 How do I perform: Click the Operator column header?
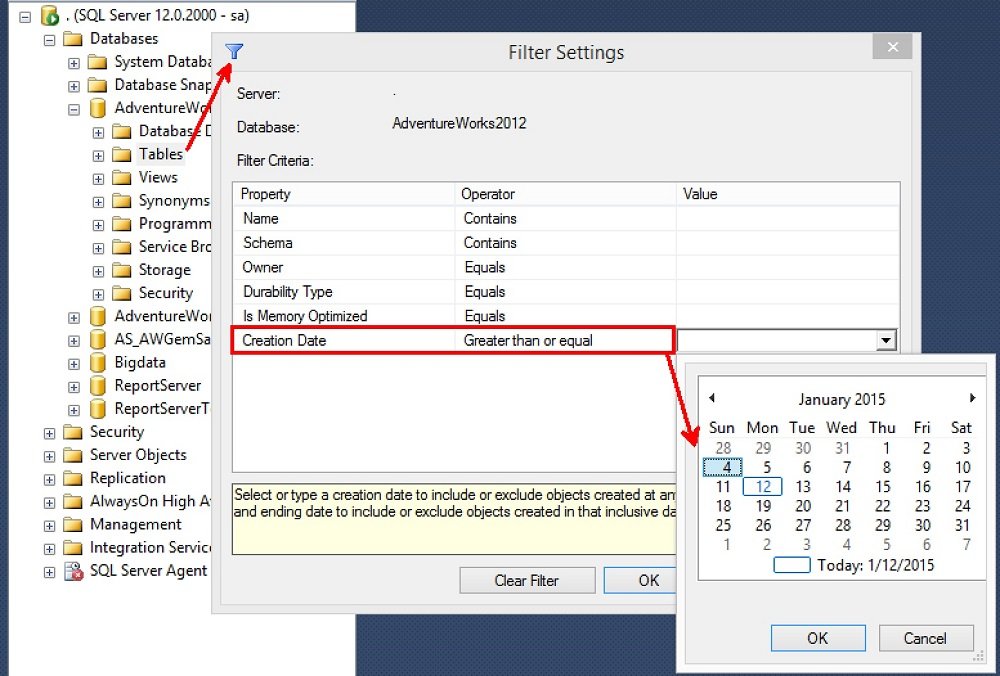(x=566, y=194)
